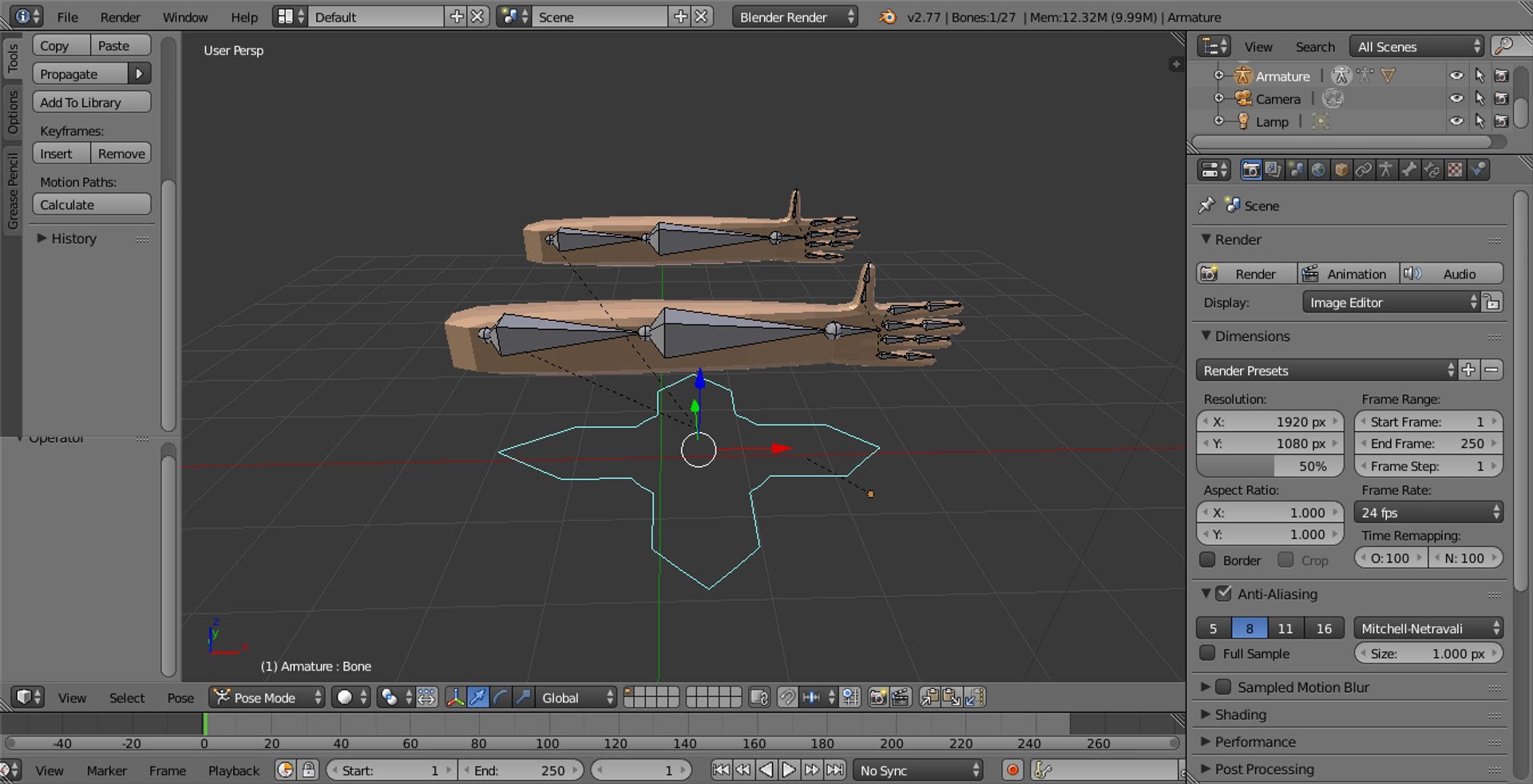Open the Global orientation dropdown

click(x=576, y=698)
